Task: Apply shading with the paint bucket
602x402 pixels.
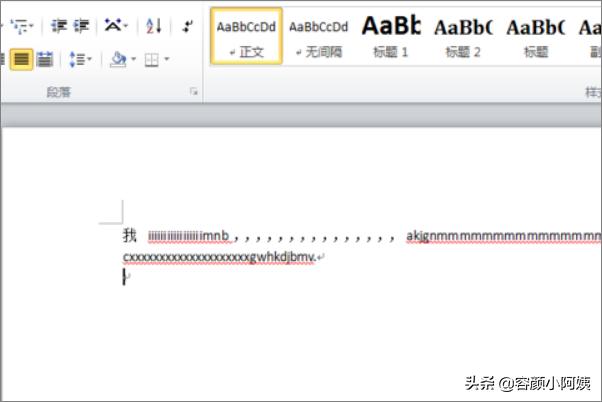Action: (116, 60)
